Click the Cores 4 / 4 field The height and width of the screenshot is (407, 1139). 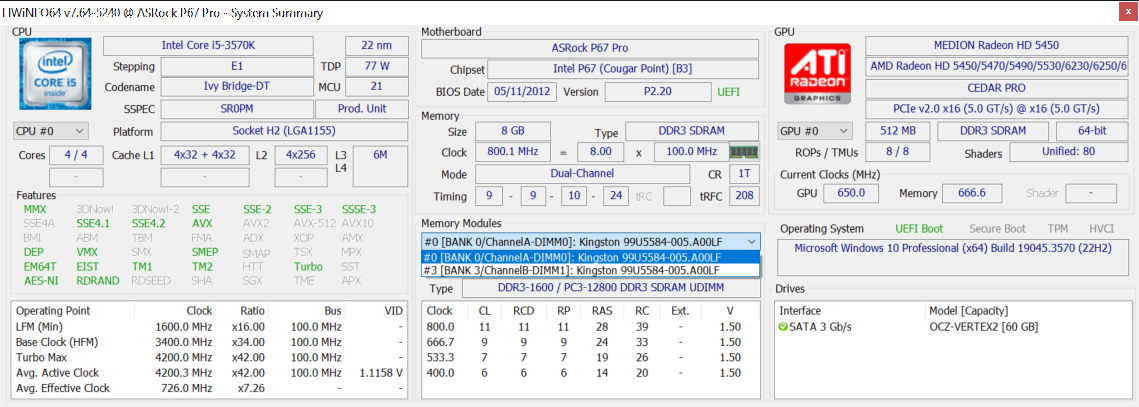pyautogui.click(x=75, y=156)
